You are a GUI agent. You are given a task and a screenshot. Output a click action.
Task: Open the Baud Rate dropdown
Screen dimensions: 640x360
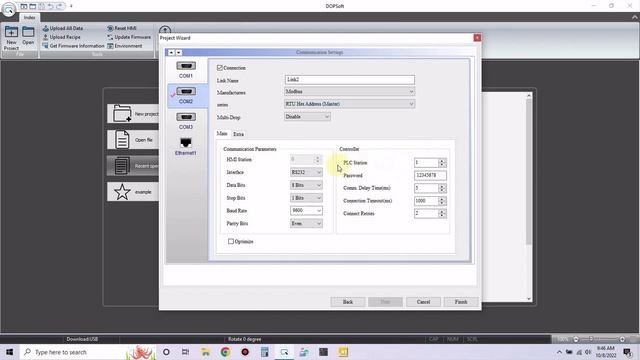(306, 211)
